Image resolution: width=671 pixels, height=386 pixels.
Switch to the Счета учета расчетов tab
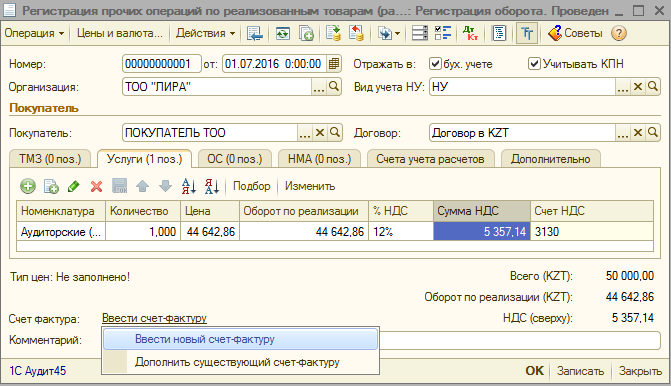click(x=430, y=159)
